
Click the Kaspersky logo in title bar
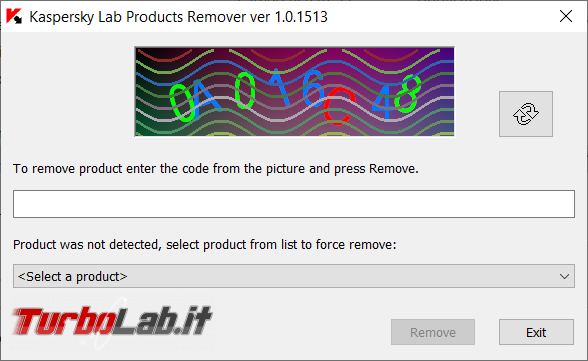(14, 17)
